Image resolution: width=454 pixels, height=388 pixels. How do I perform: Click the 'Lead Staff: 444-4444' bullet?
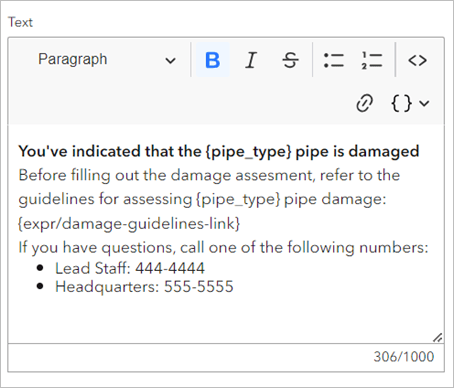130,268
